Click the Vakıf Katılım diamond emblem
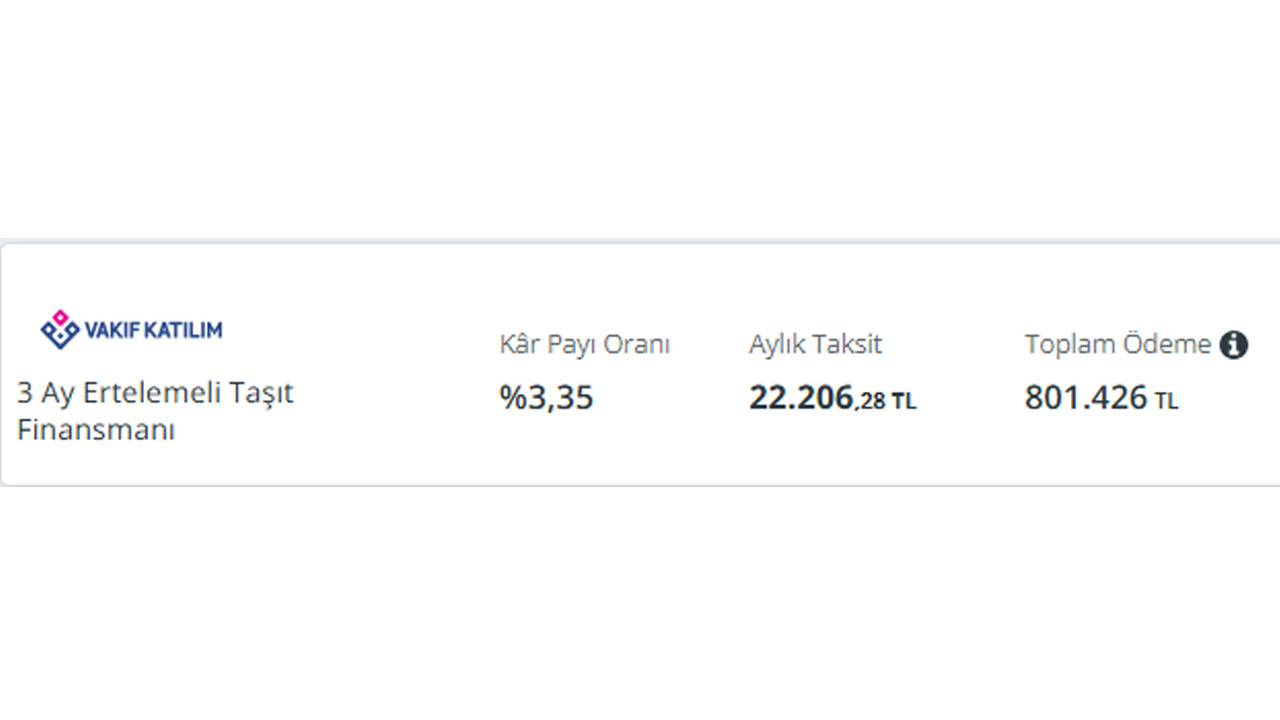The width and height of the screenshot is (1280, 720). click(x=60, y=329)
